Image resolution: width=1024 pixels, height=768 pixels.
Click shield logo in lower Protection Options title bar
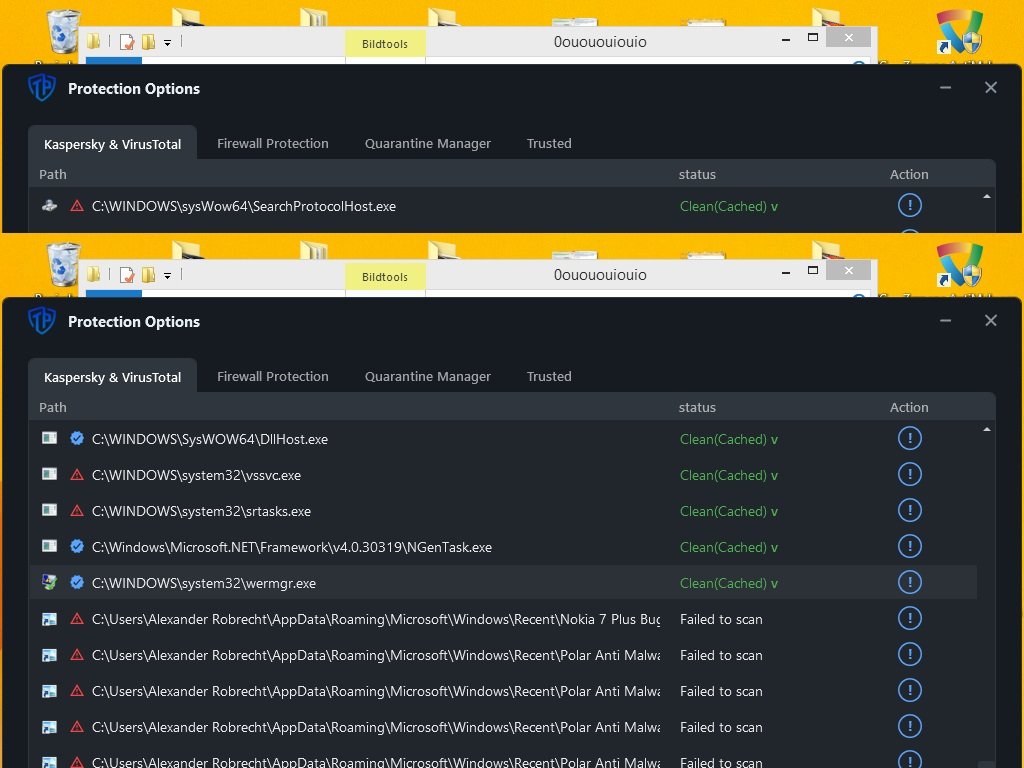(42, 321)
